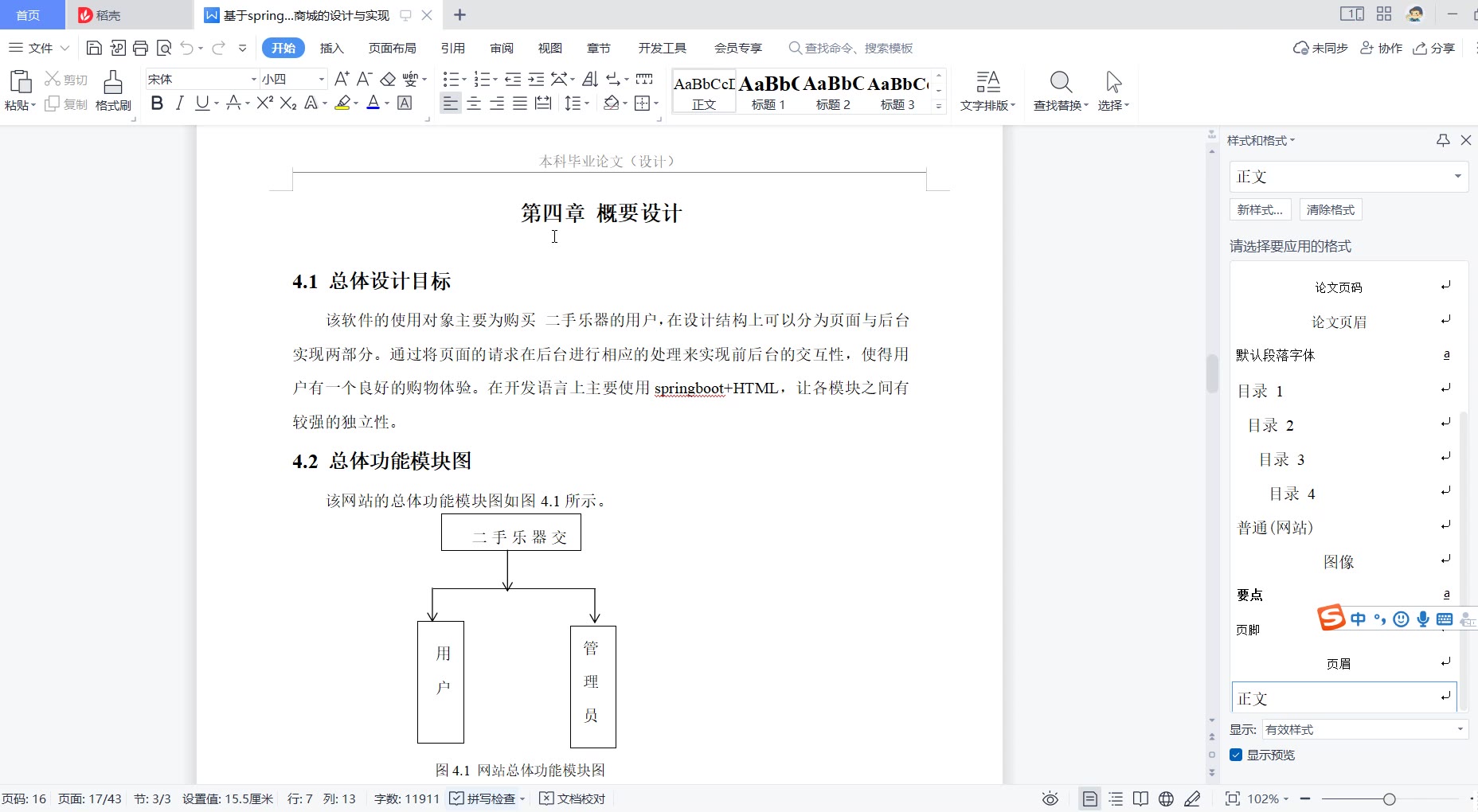Image resolution: width=1478 pixels, height=812 pixels.
Task: Switch to the 视图 tab
Action: (550, 48)
